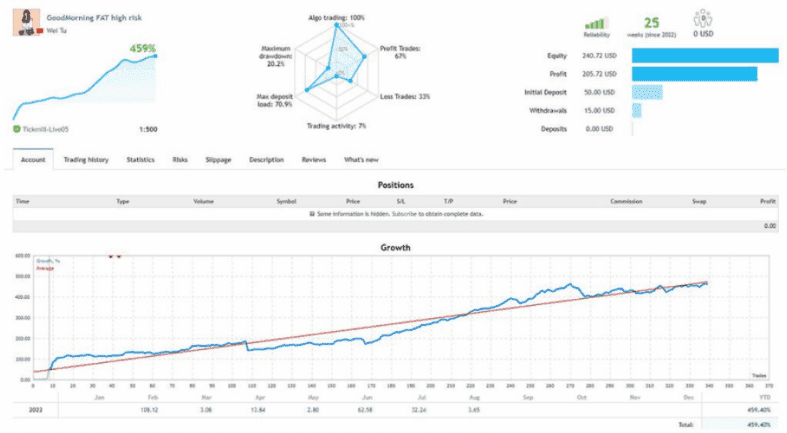
Task: Open the Risks tab
Action: click(x=180, y=160)
